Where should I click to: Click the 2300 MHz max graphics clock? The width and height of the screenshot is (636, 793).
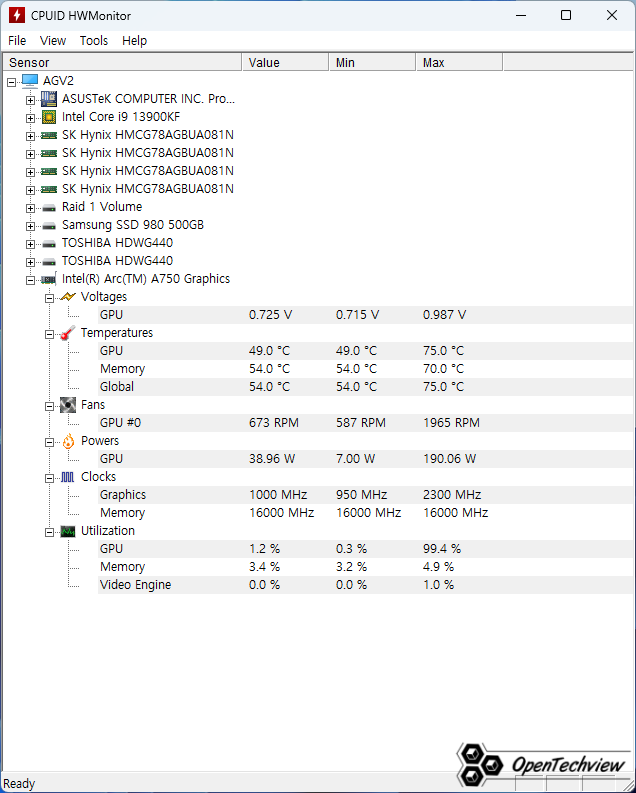[452, 495]
